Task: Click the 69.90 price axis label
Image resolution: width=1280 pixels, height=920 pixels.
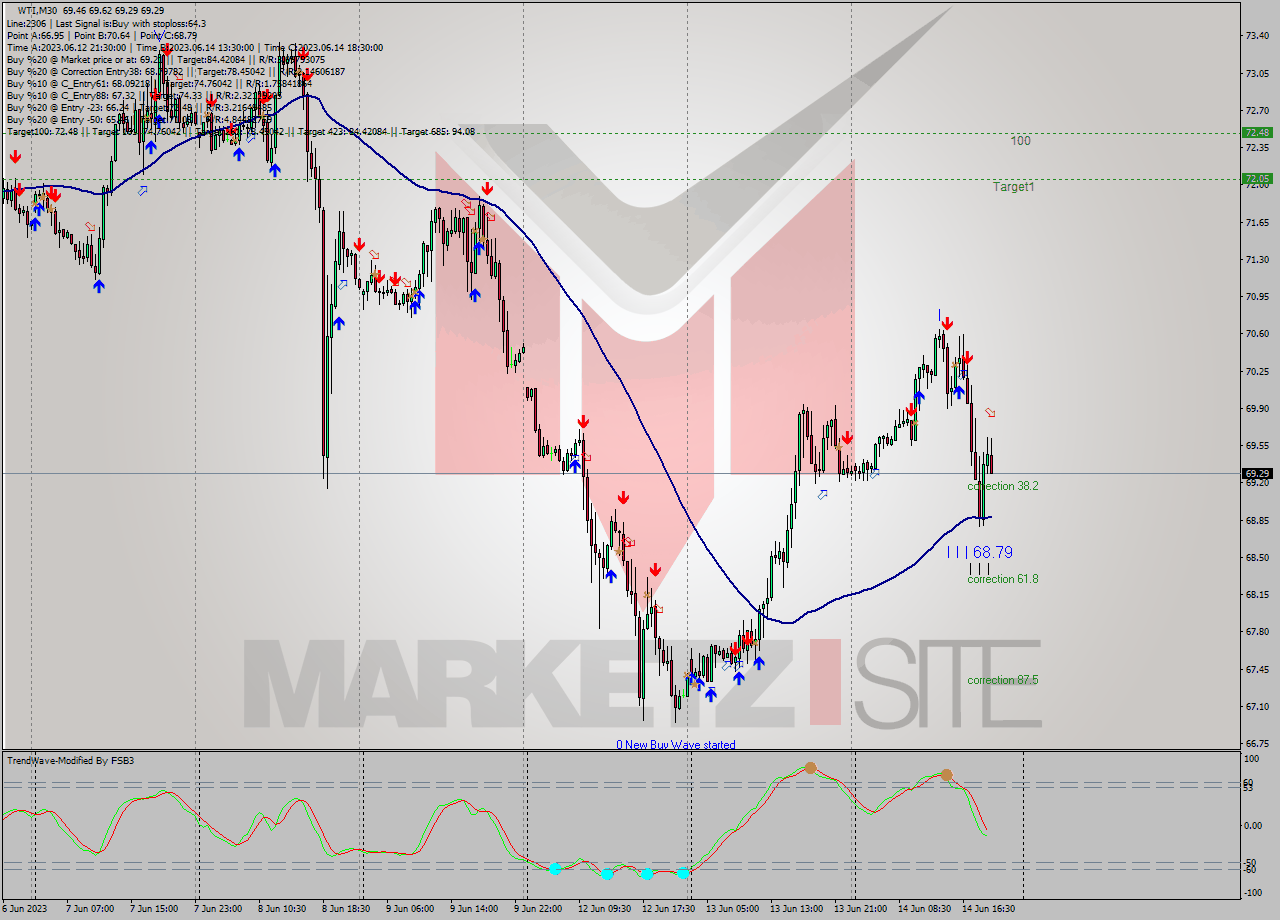Action: 1258,408
